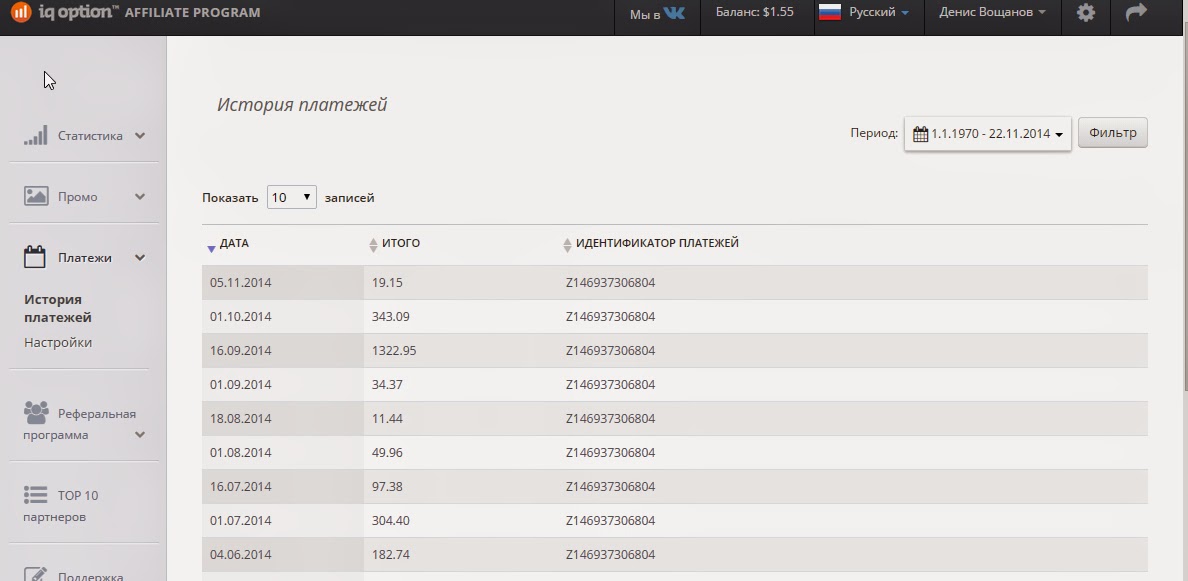Click the Период label
The width and height of the screenshot is (1188, 581).
pyautogui.click(x=874, y=133)
